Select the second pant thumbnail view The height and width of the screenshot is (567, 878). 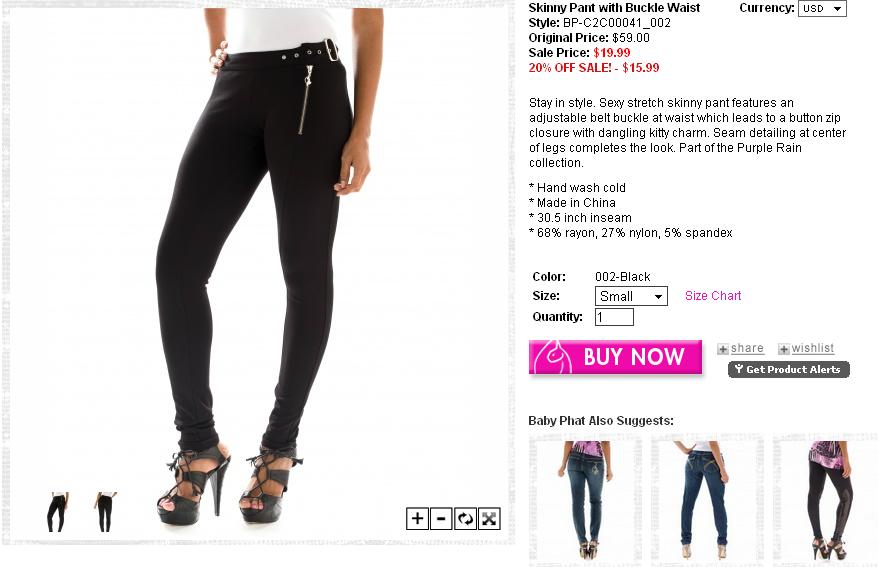105,512
